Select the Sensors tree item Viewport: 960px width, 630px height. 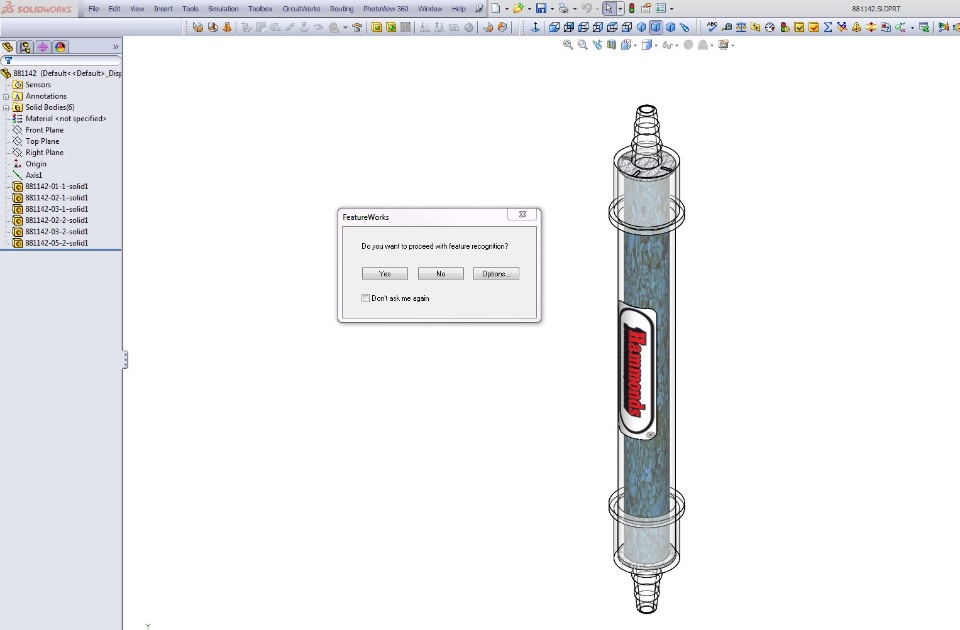(x=38, y=84)
